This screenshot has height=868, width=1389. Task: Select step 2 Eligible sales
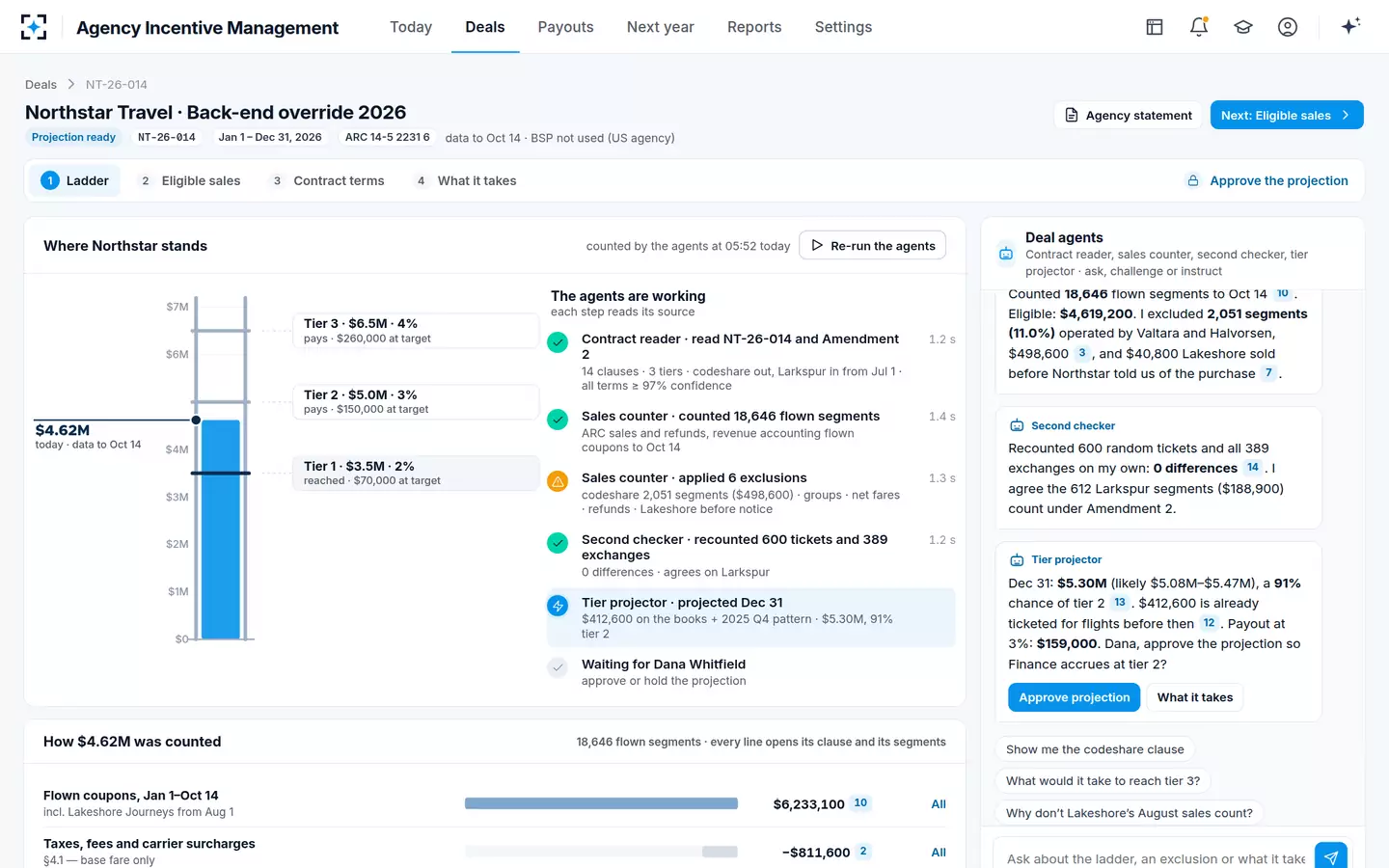tap(190, 180)
